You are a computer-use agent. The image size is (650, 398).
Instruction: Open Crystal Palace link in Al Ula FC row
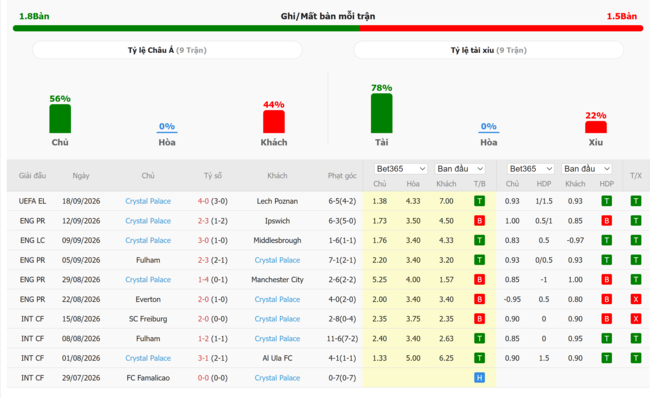click(x=148, y=358)
